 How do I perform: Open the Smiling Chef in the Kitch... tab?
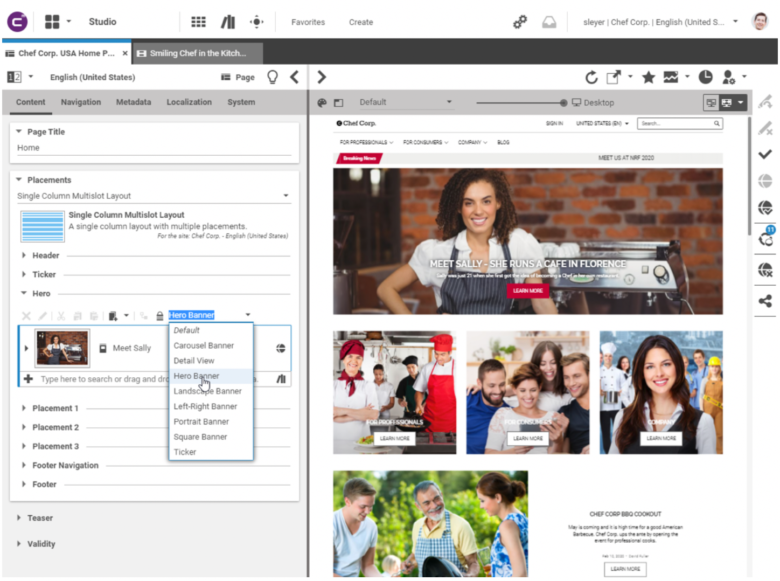click(197, 53)
